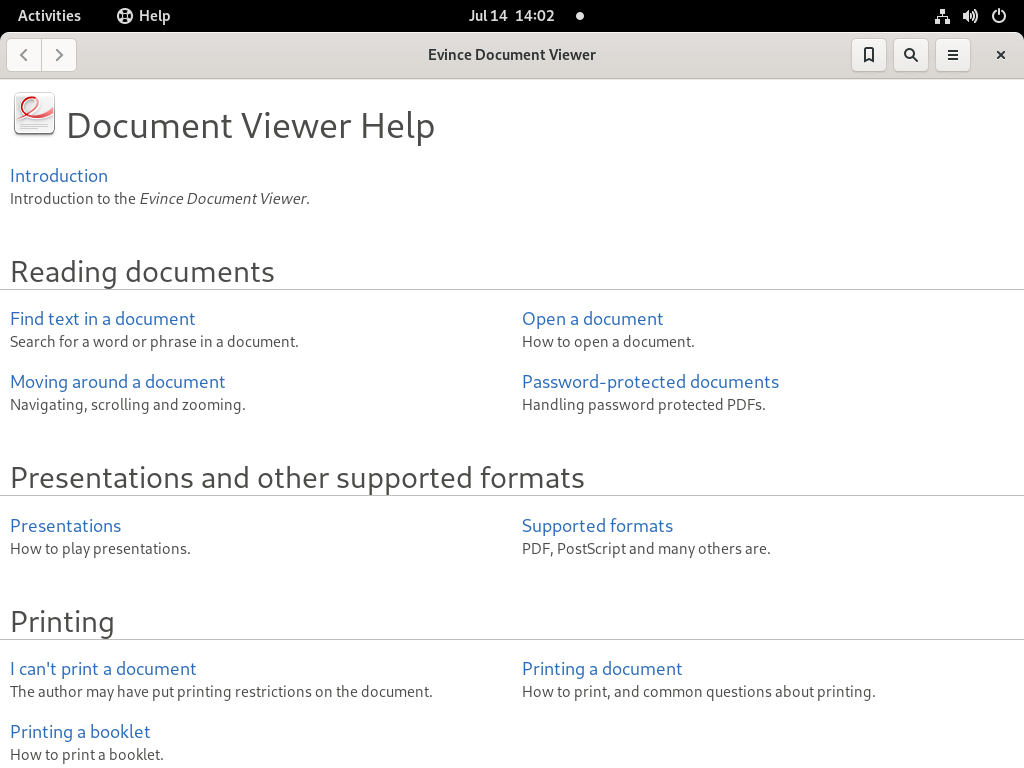Open the search magnifier in header

click(x=910, y=55)
